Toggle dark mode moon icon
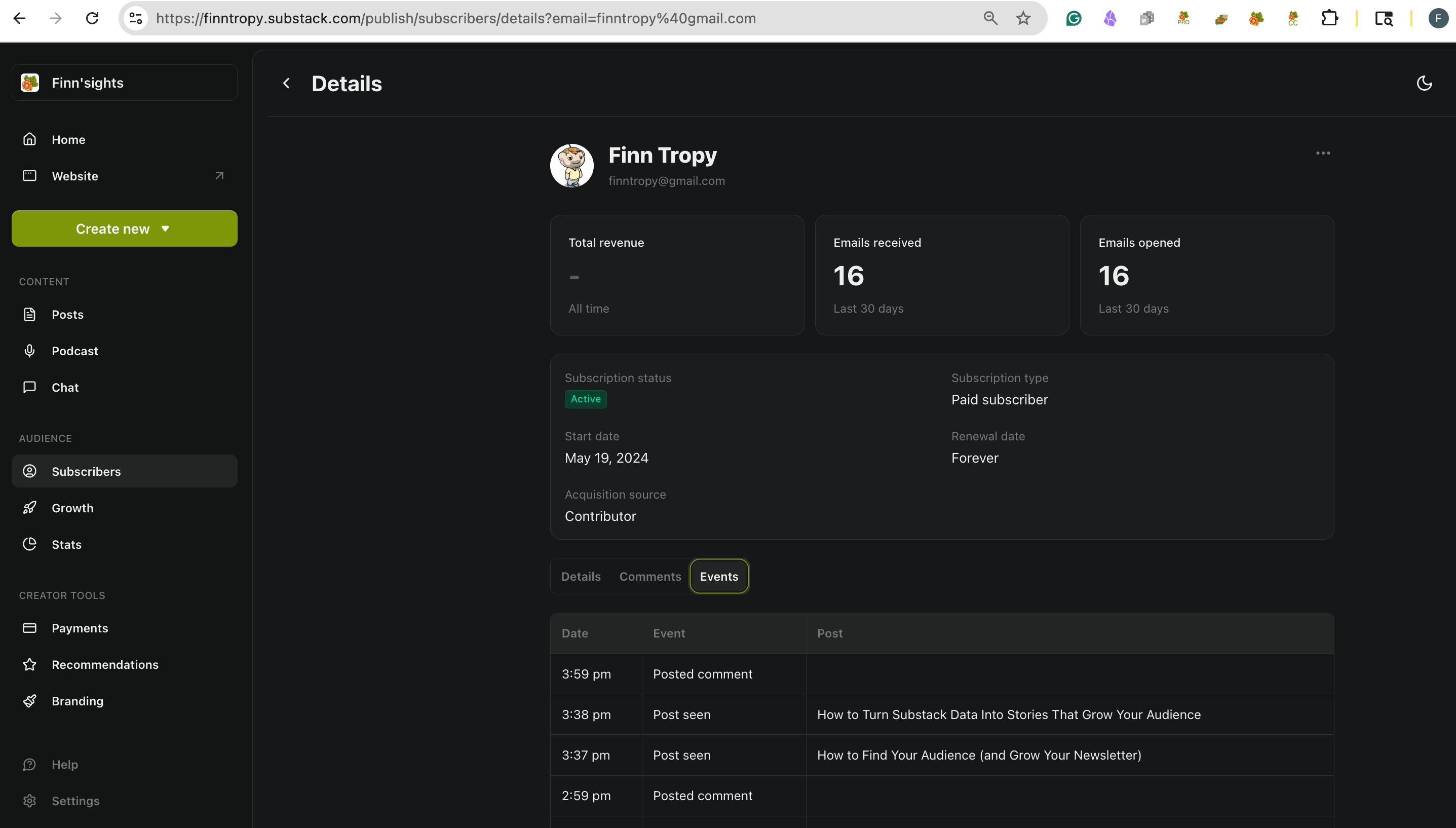The height and width of the screenshot is (828, 1456). (x=1424, y=83)
